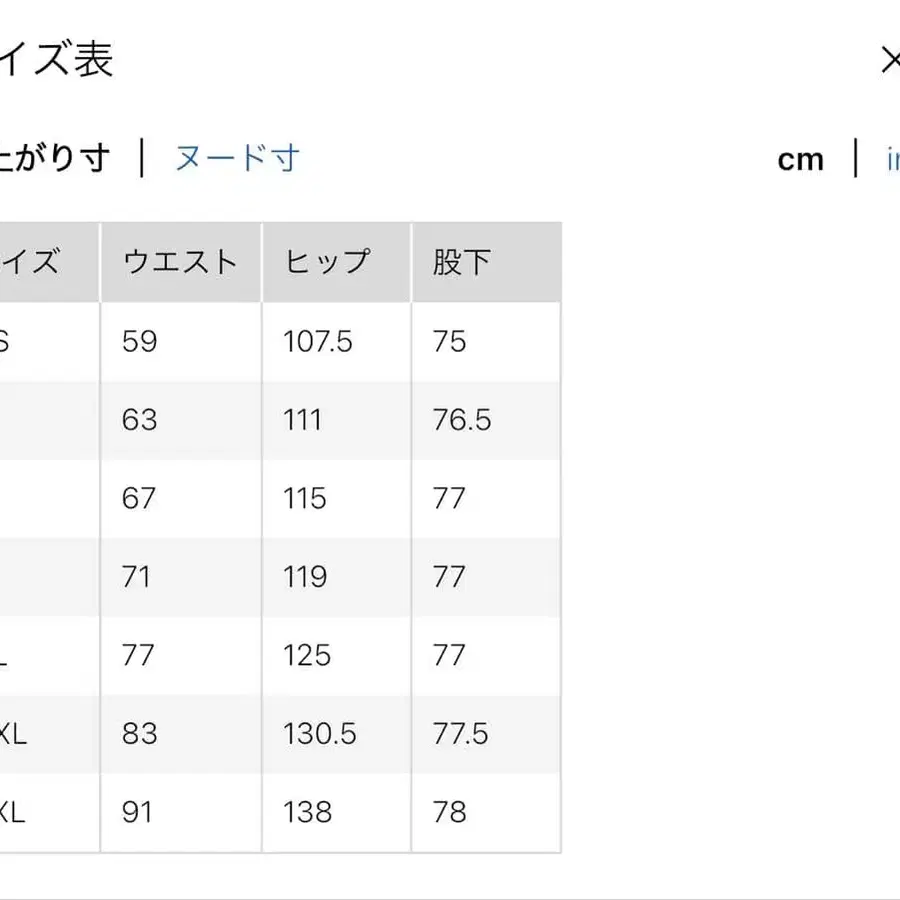Select the hip value 111
The height and width of the screenshot is (900, 900).
click(x=302, y=420)
